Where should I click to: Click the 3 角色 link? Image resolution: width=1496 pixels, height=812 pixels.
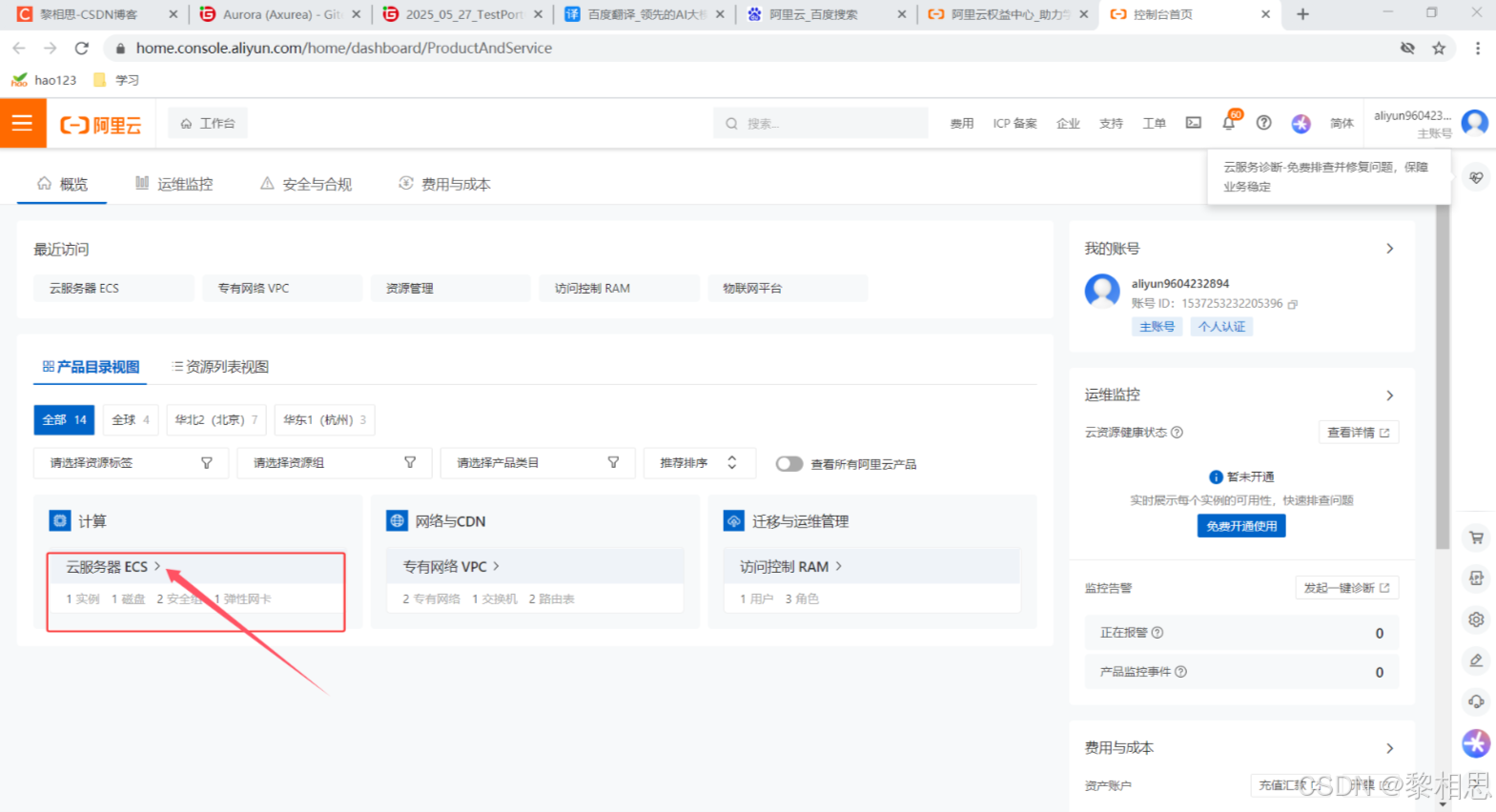point(802,599)
